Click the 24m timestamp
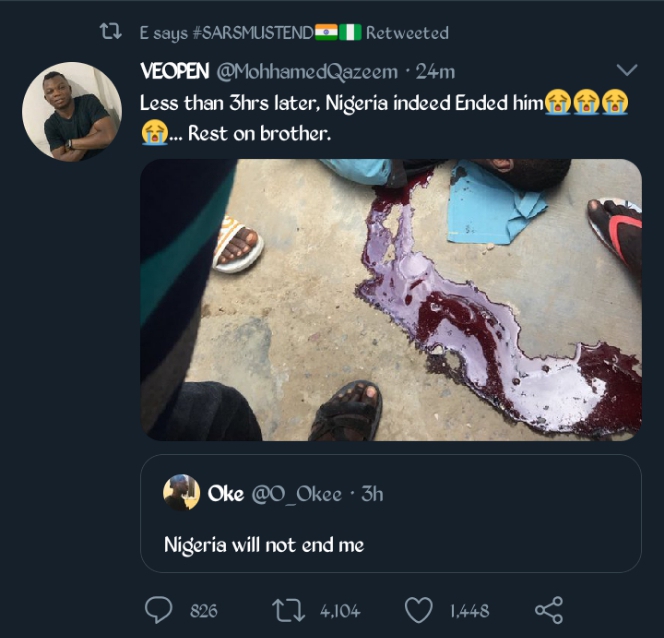The width and height of the screenshot is (664, 638). 435,72
